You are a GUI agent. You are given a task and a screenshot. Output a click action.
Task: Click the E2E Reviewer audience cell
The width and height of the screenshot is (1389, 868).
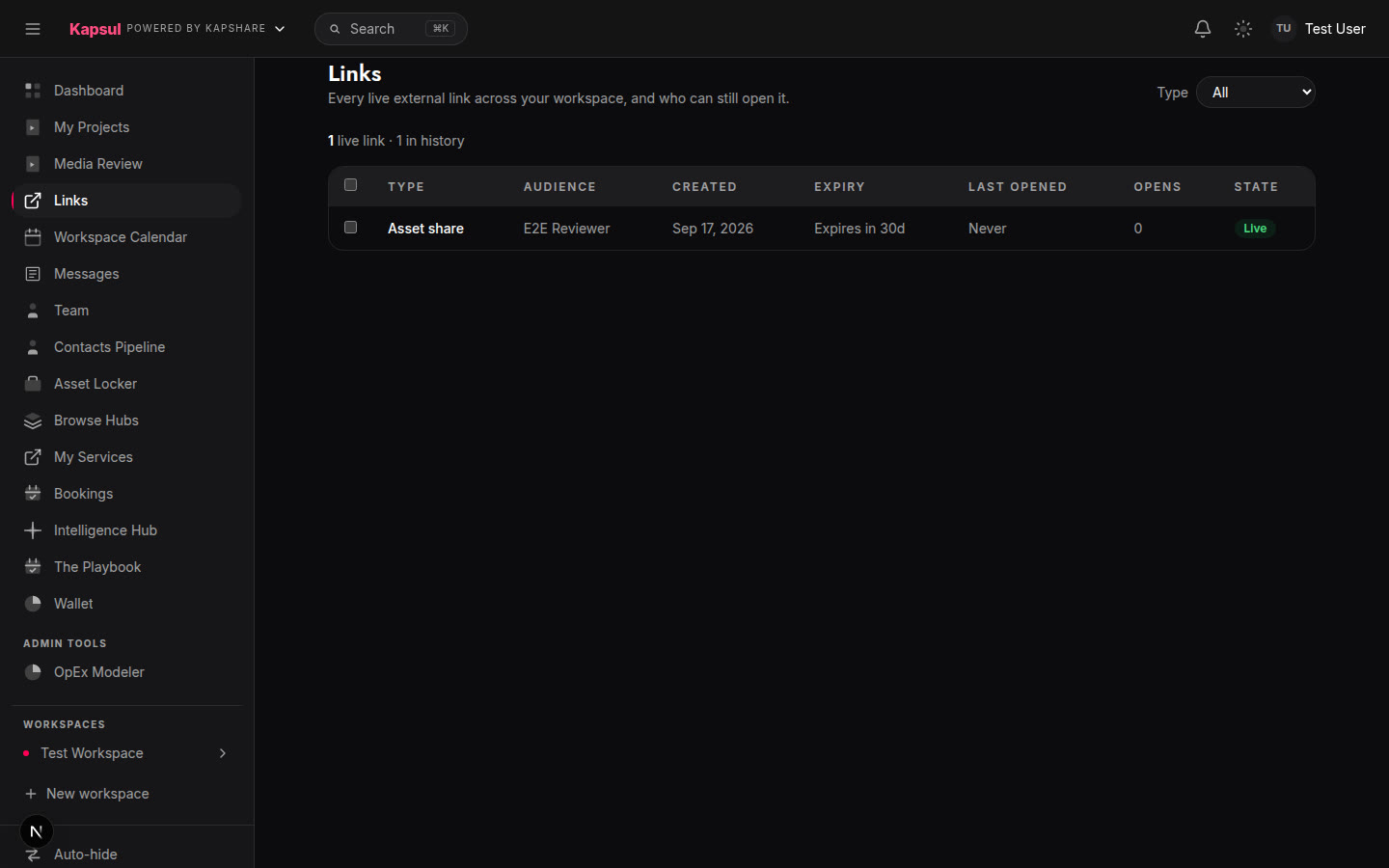pos(566,229)
